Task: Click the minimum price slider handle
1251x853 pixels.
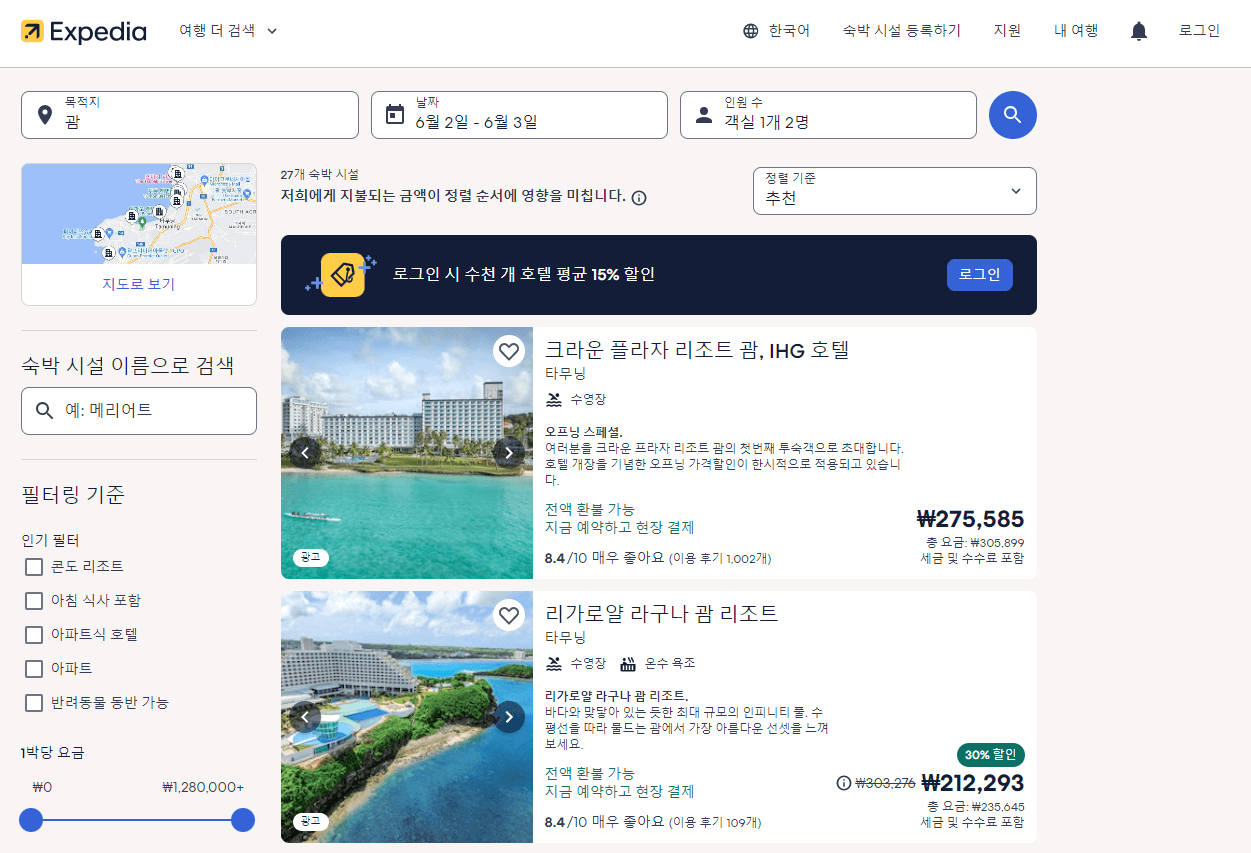Action: point(31,820)
